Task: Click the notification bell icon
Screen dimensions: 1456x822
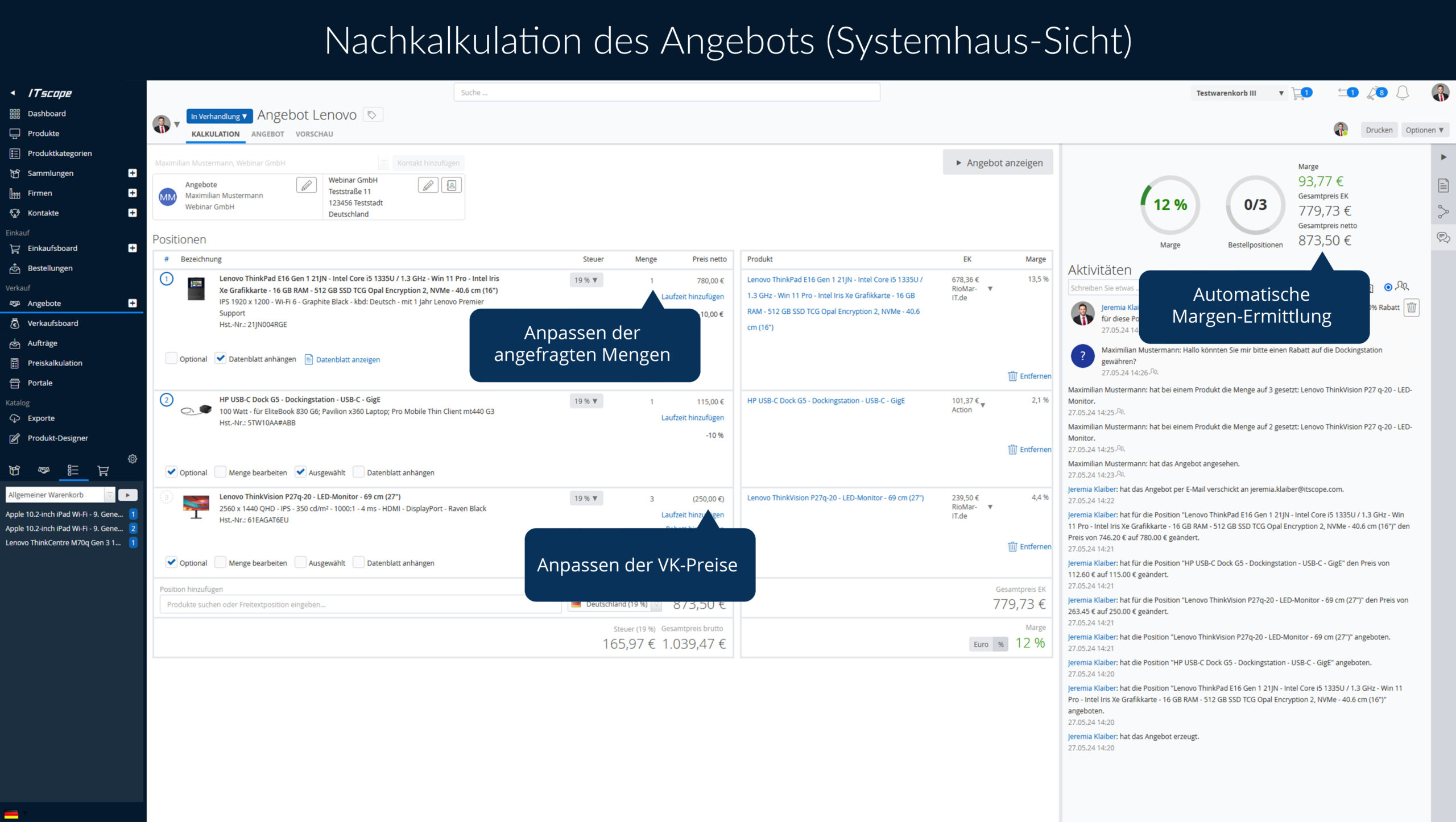Action: tap(1403, 93)
